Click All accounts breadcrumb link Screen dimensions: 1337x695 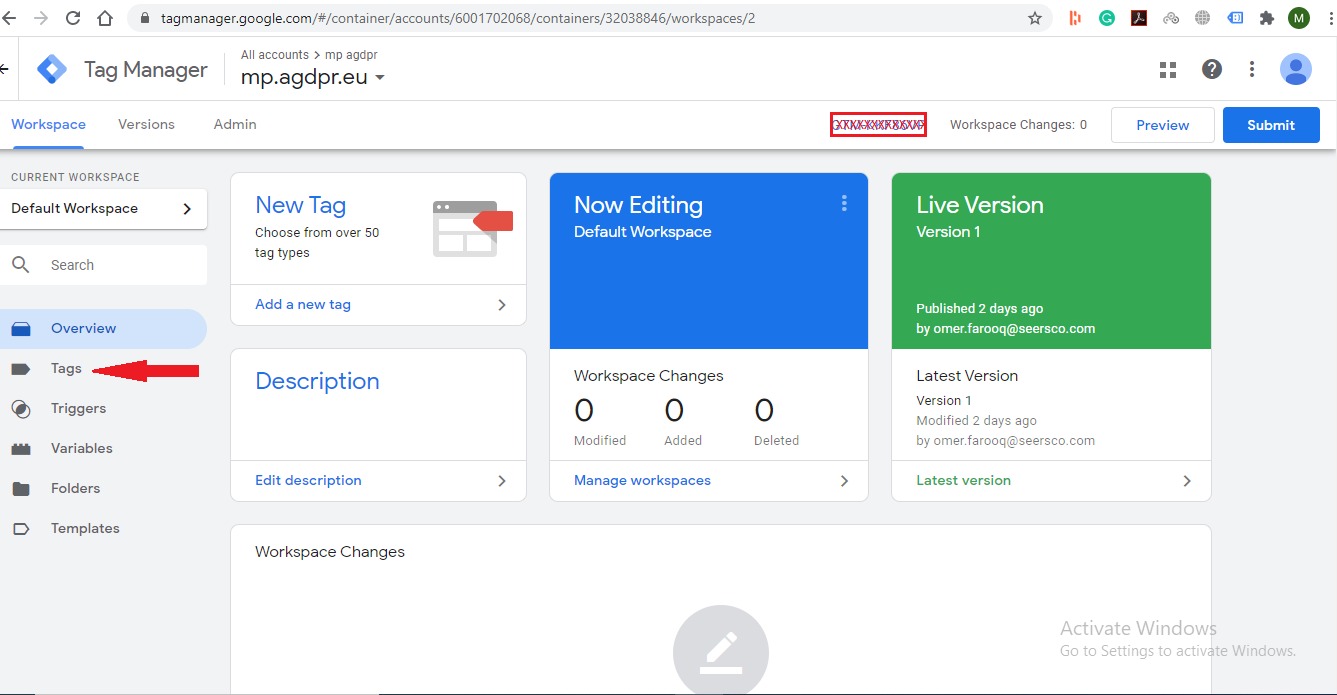click(275, 55)
